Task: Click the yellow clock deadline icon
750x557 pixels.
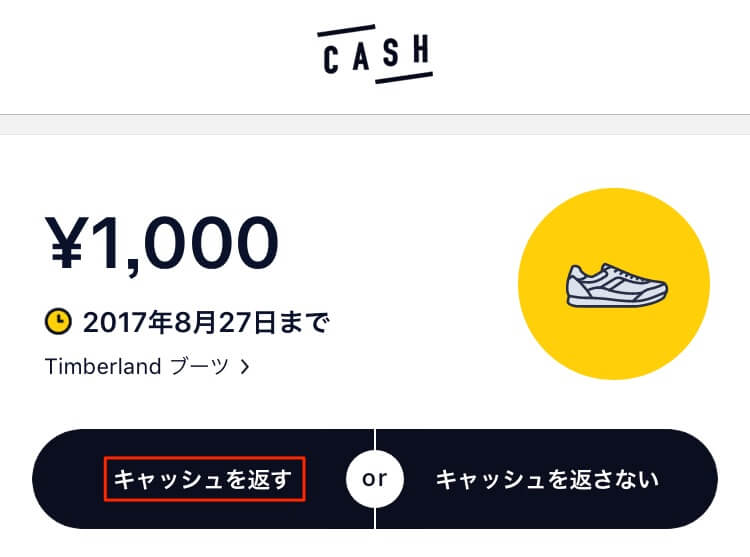Action: click(58, 322)
